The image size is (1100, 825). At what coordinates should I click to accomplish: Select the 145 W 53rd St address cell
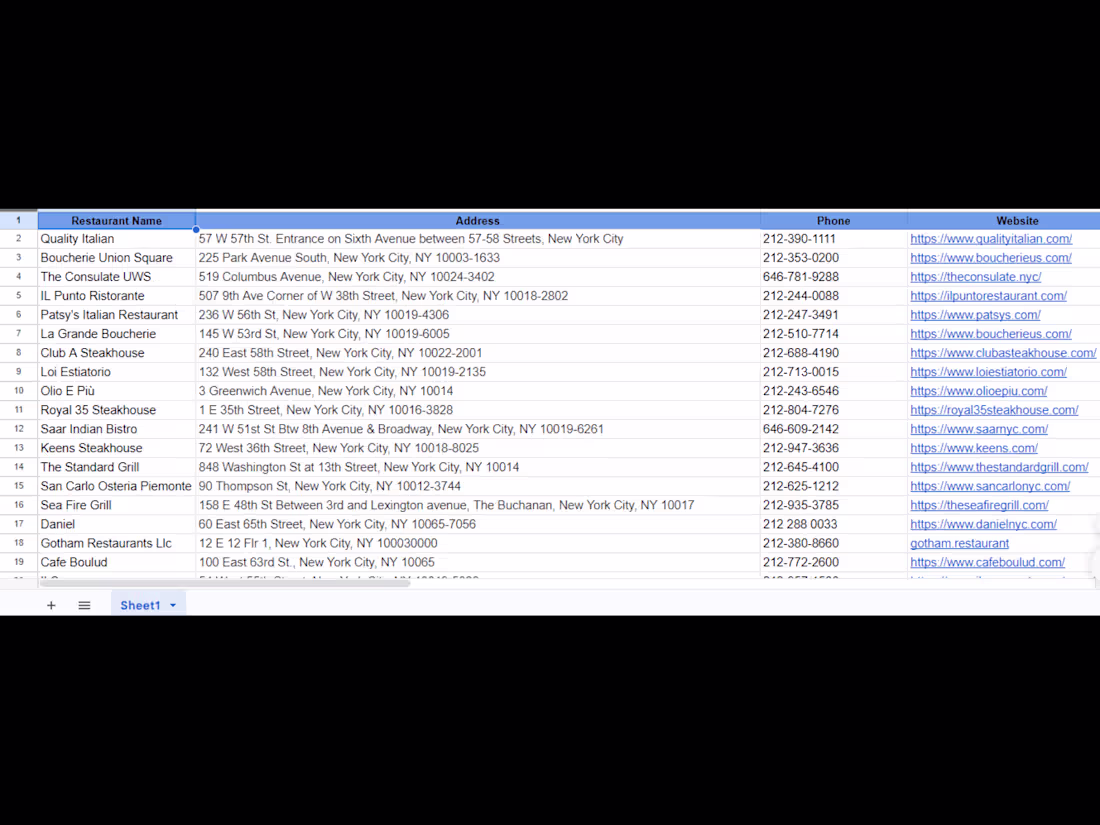(x=478, y=334)
